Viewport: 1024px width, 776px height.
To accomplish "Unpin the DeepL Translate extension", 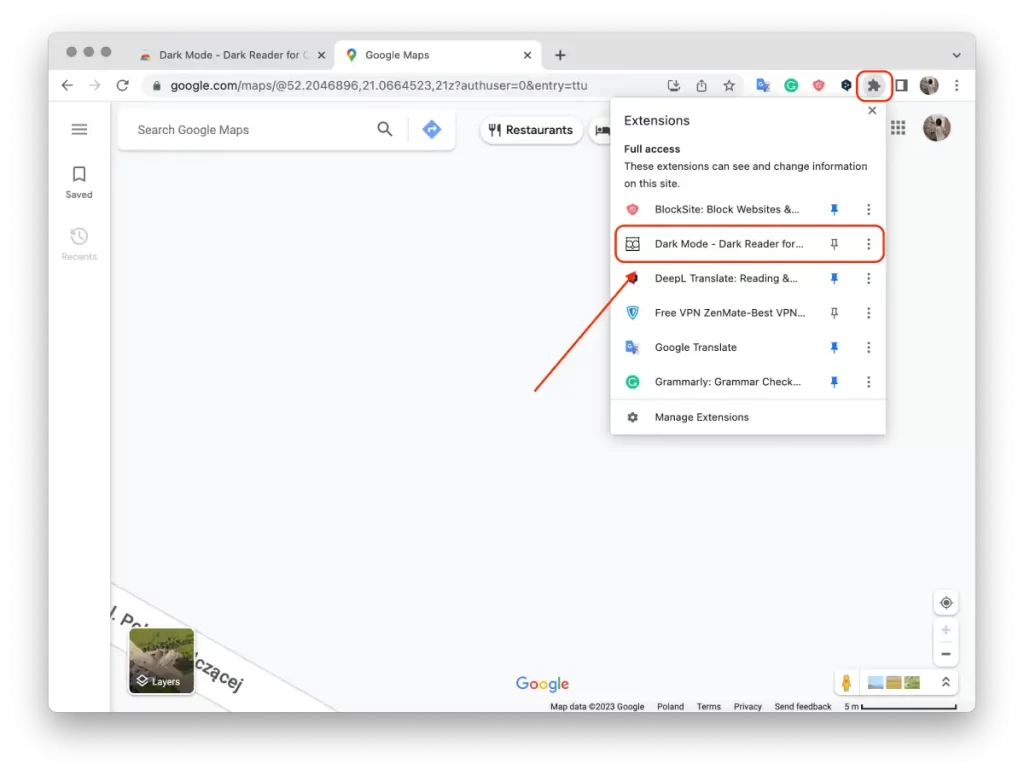I will pos(834,278).
